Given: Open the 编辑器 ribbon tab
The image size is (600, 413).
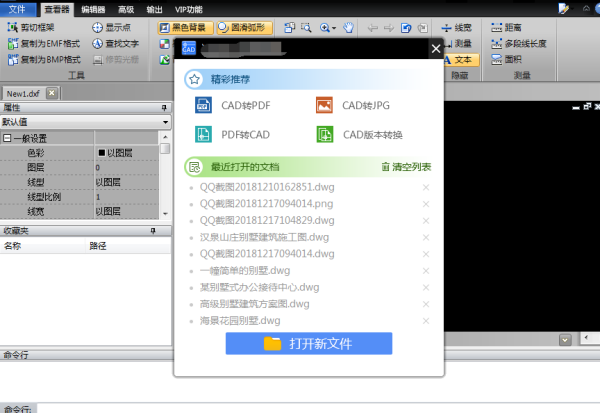Looking at the screenshot, I should point(93,8).
